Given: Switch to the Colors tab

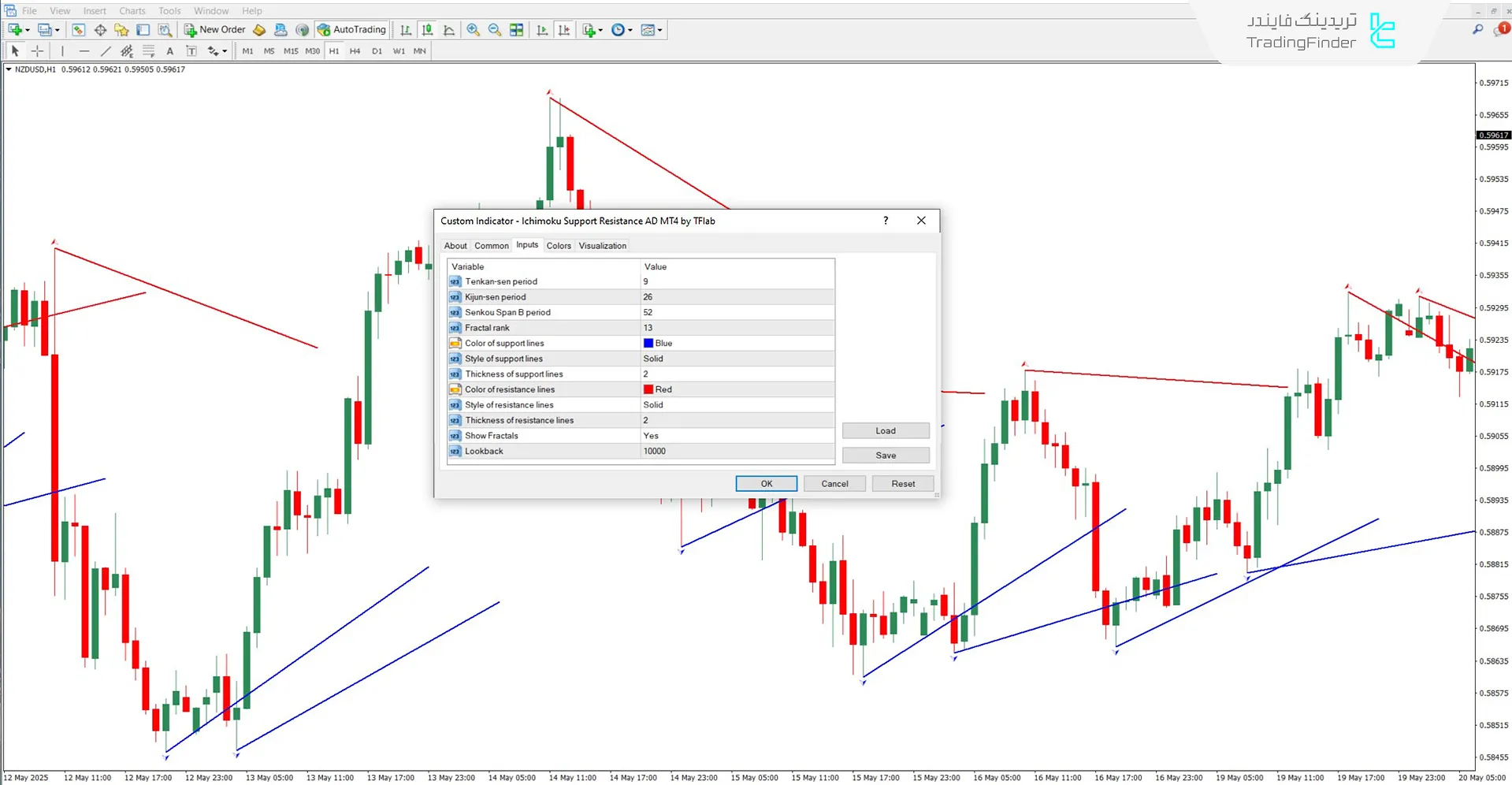Looking at the screenshot, I should 559,246.
